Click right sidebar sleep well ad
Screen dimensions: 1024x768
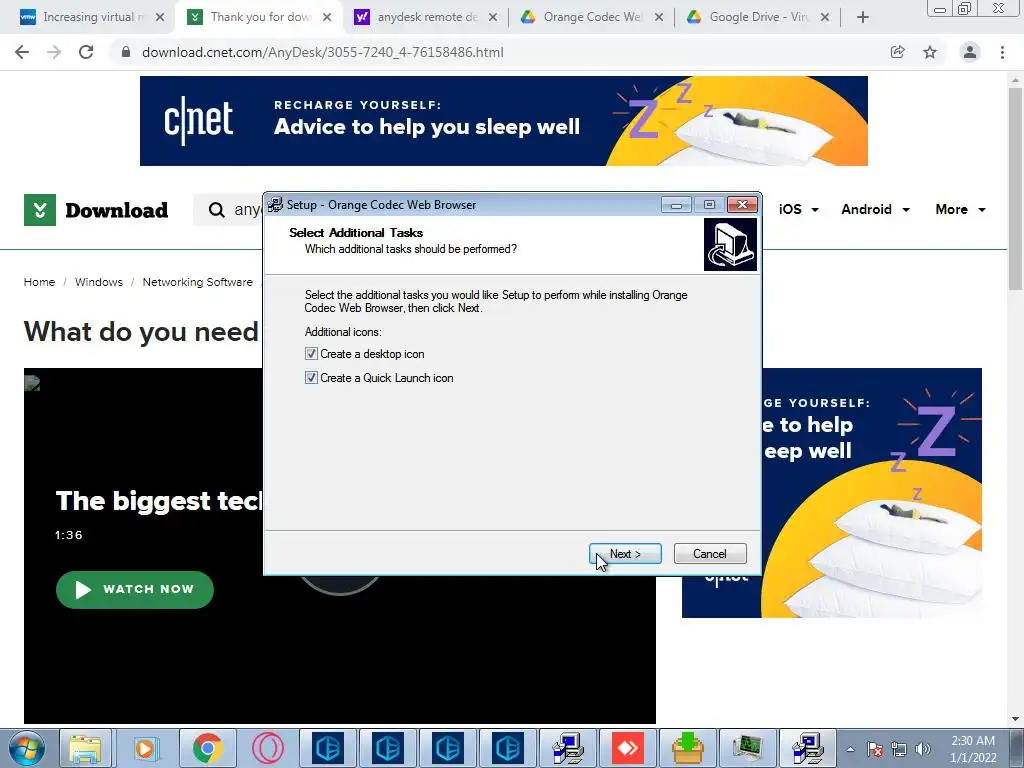pyautogui.click(x=872, y=493)
